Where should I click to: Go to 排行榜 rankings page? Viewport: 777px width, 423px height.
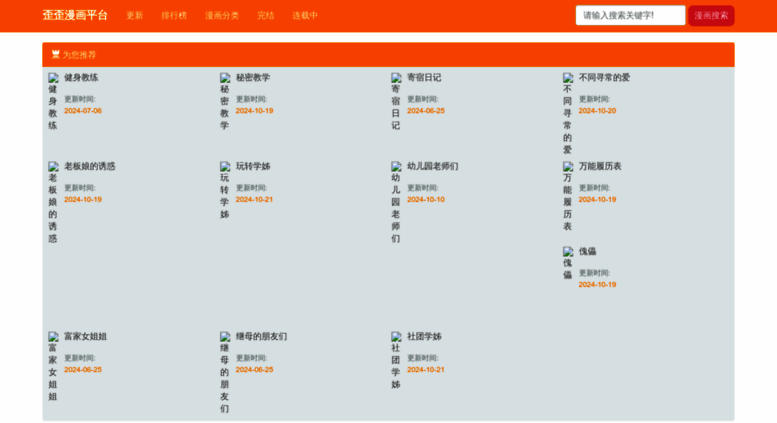pos(174,15)
